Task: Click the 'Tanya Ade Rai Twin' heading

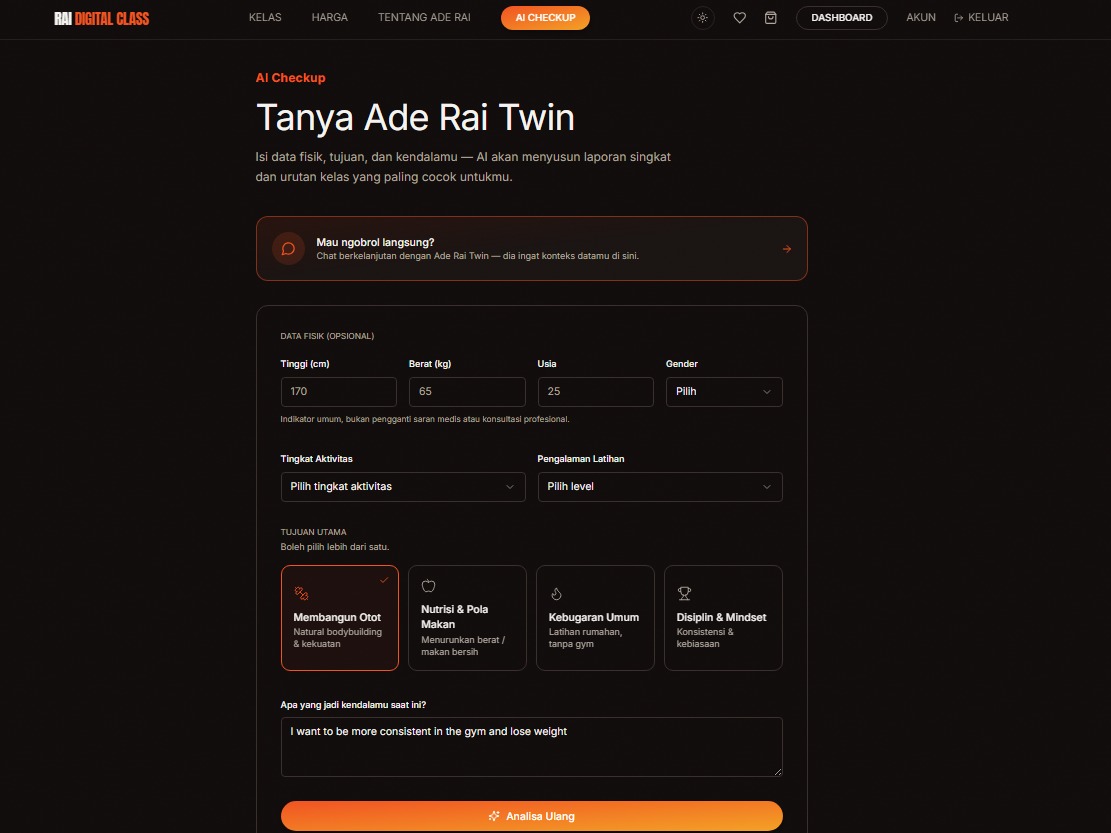Action: pyautogui.click(x=415, y=118)
